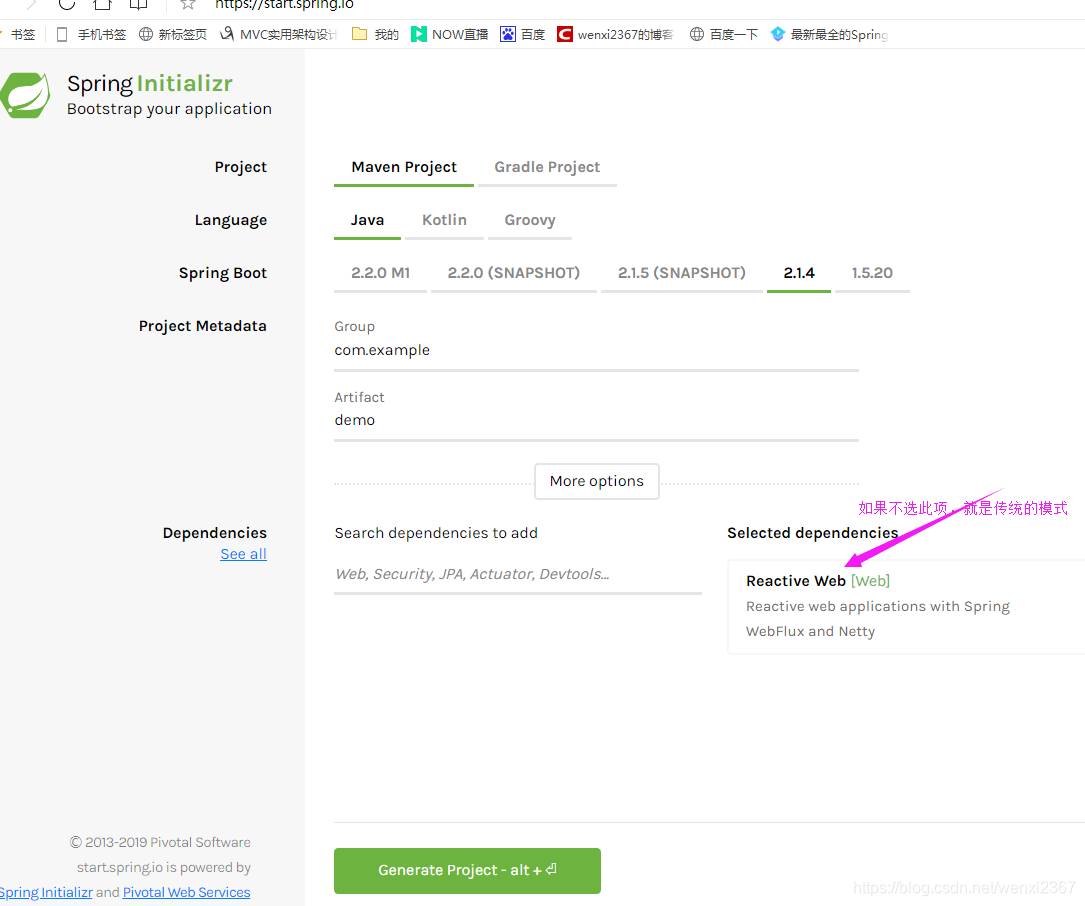Image resolution: width=1085 pixels, height=906 pixels.
Task: Click the Spring Initializr title
Action: click(x=150, y=84)
